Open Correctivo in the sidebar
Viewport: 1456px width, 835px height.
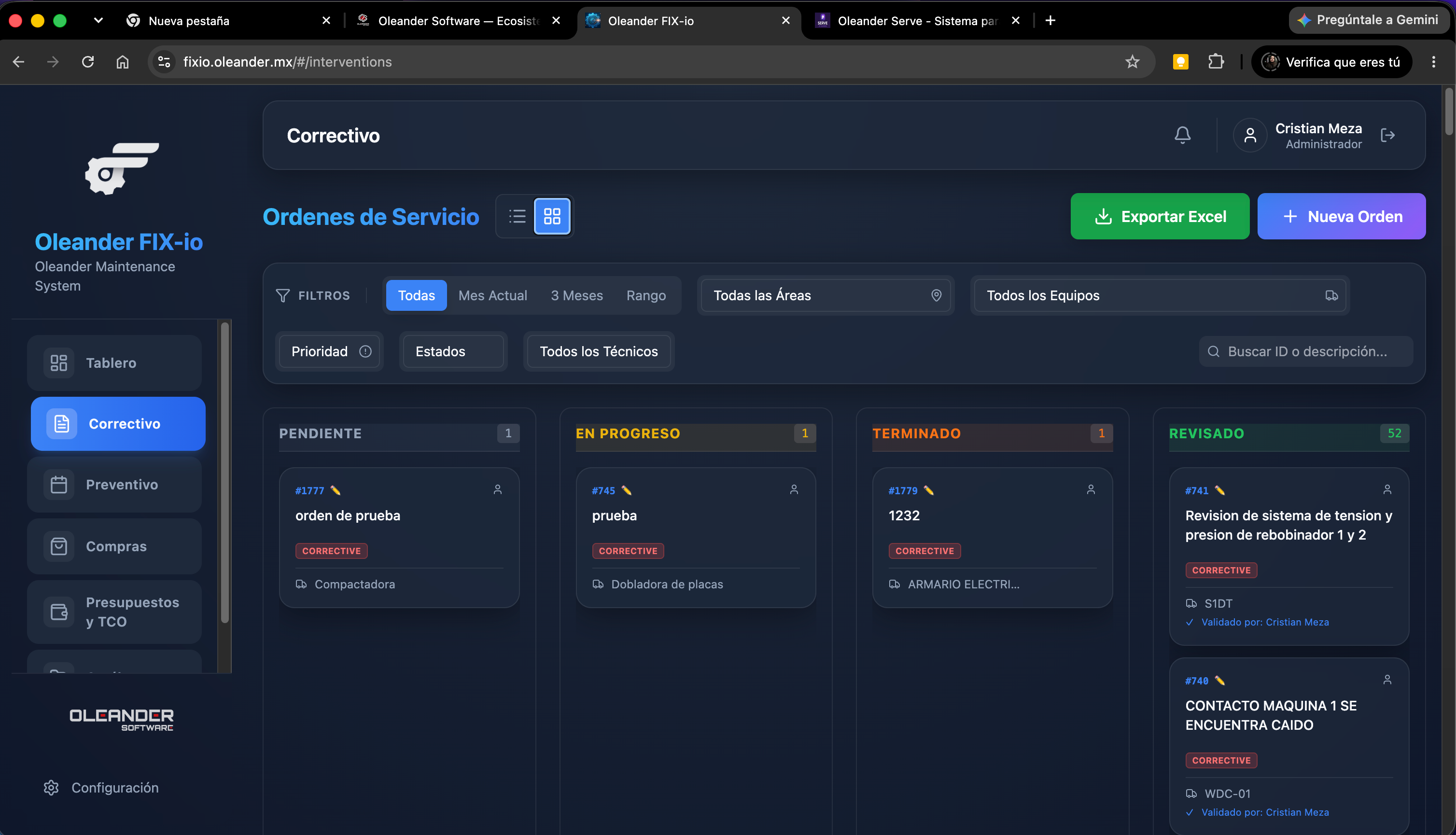[x=118, y=424]
